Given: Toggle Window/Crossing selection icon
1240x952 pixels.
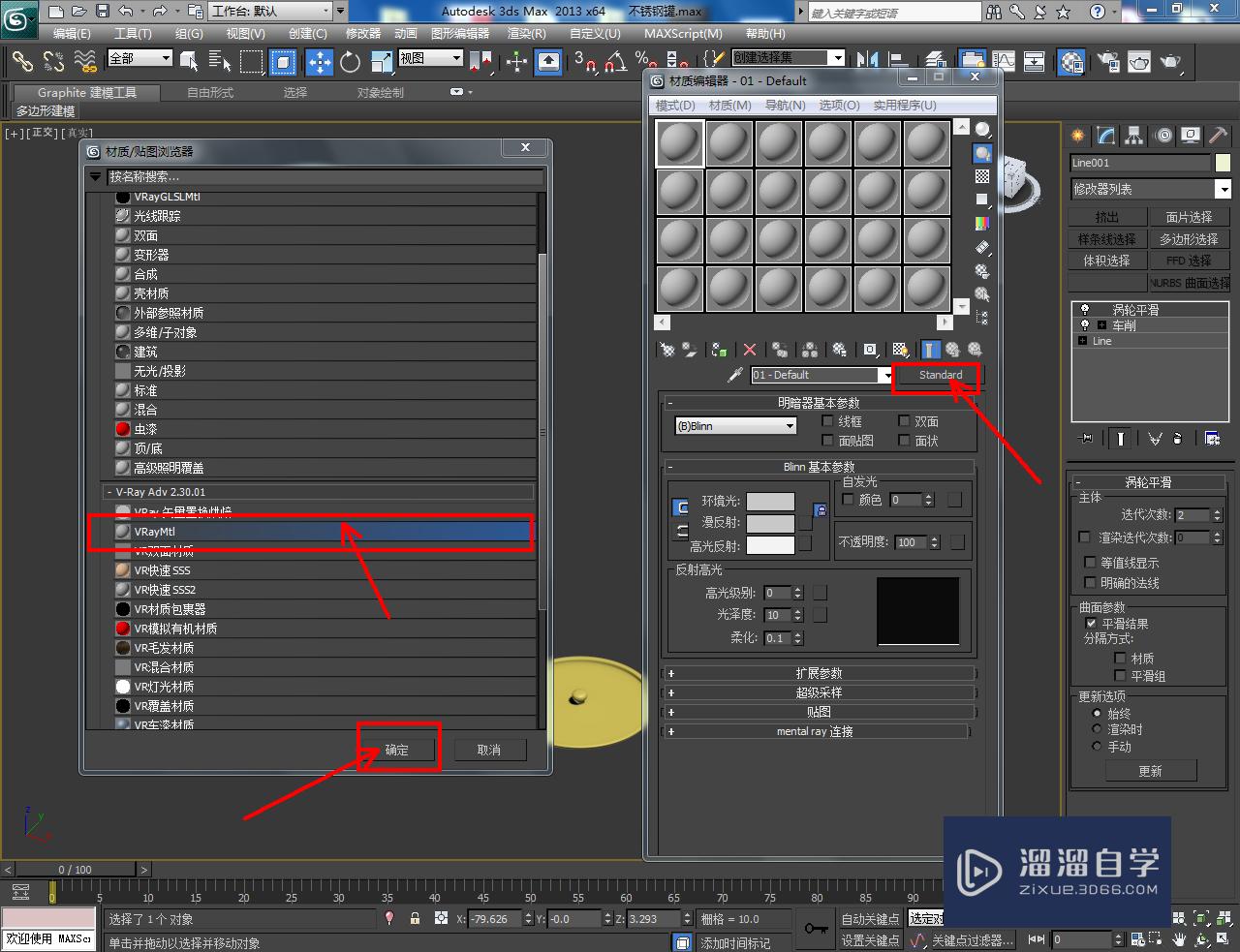Looking at the screenshot, I should tap(283, 62).
